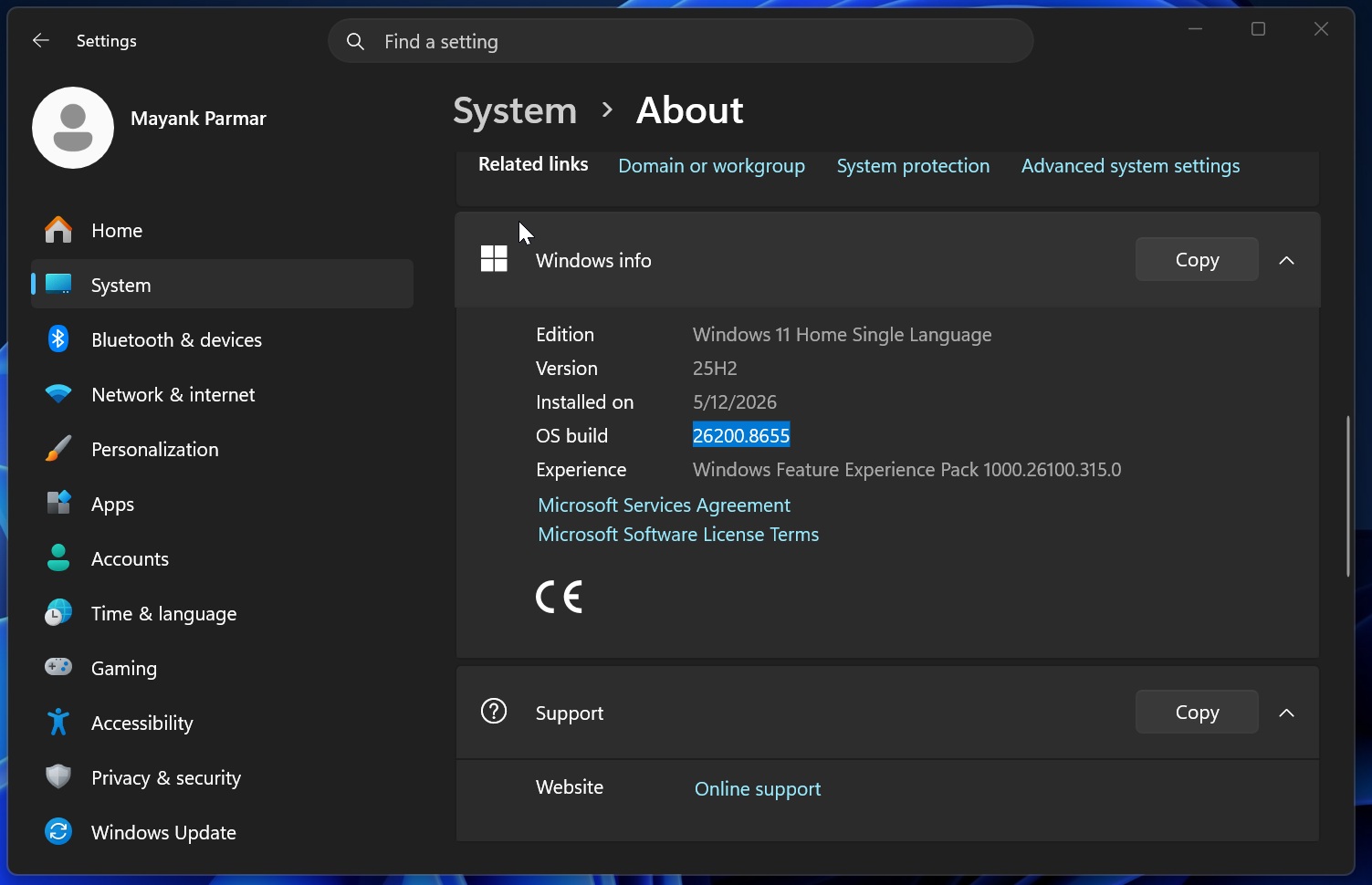1372x885 pixels.
Task: Click the Home house icon
Action: click(x=58, y=230)
